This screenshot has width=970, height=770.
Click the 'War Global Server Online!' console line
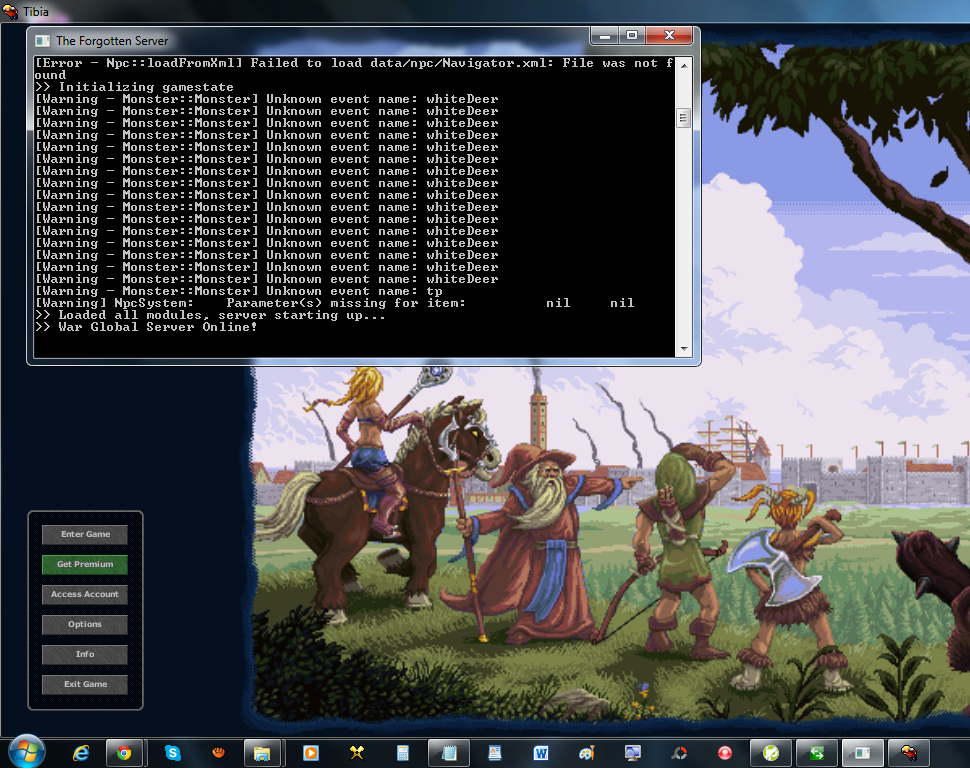pos(146,327)
